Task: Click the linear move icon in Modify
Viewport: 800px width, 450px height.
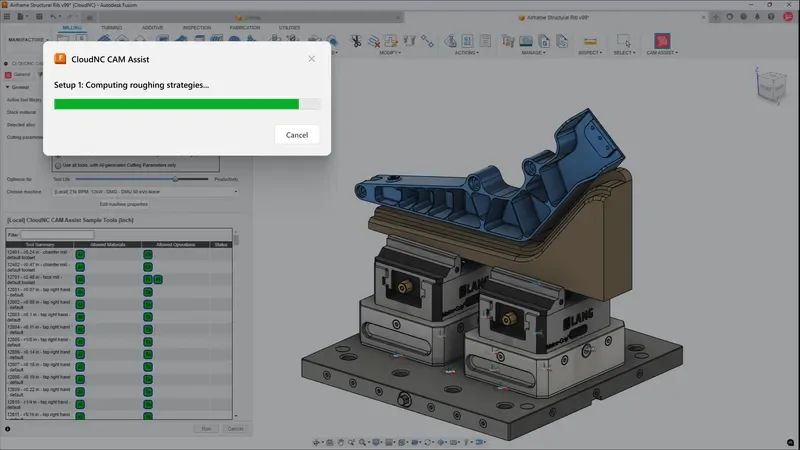Action: pos(427,41)
